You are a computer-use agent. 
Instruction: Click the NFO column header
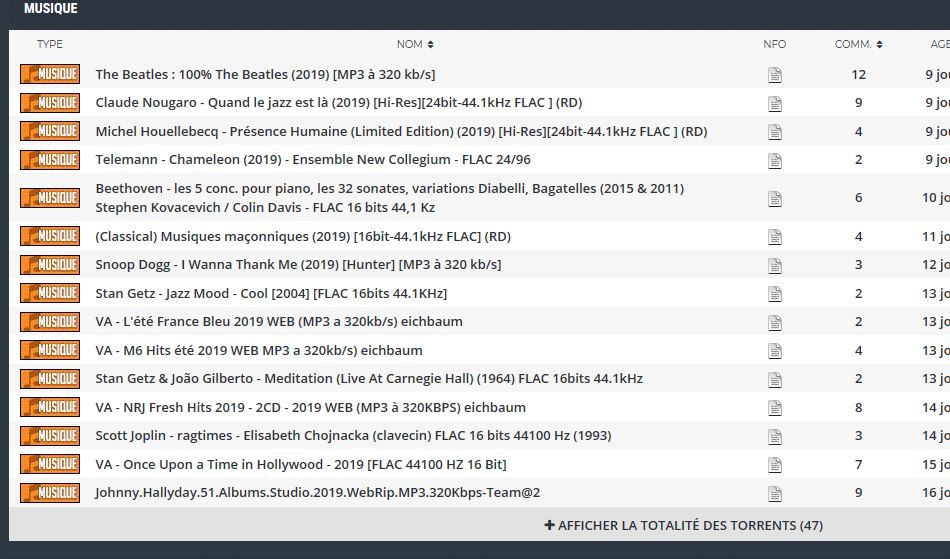click(x=774, y=44)
